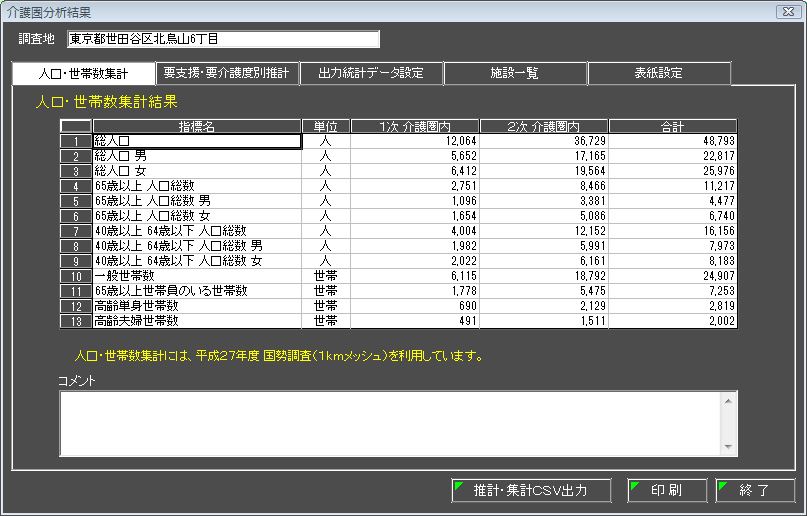Click the 調査地 address input field
Screen dimensions: 807x516
click(x=224, y=39)
